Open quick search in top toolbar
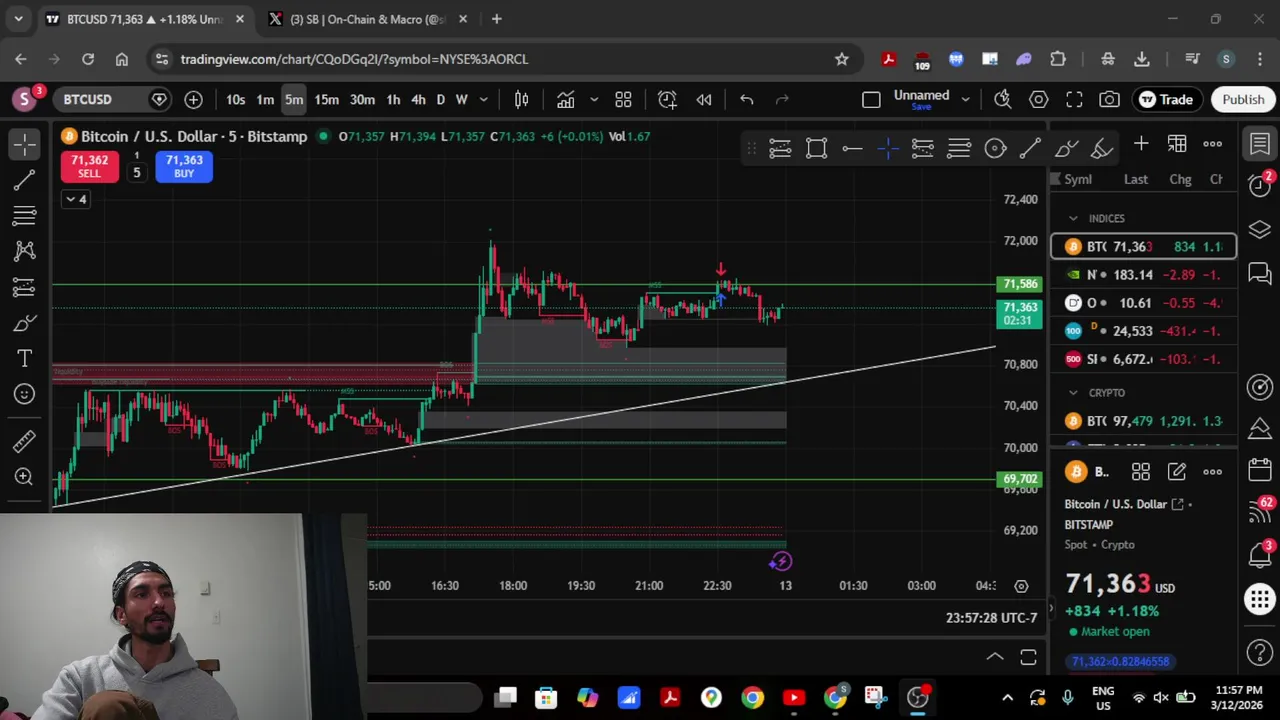1280x720 pixels. (x=1002, y=99)
